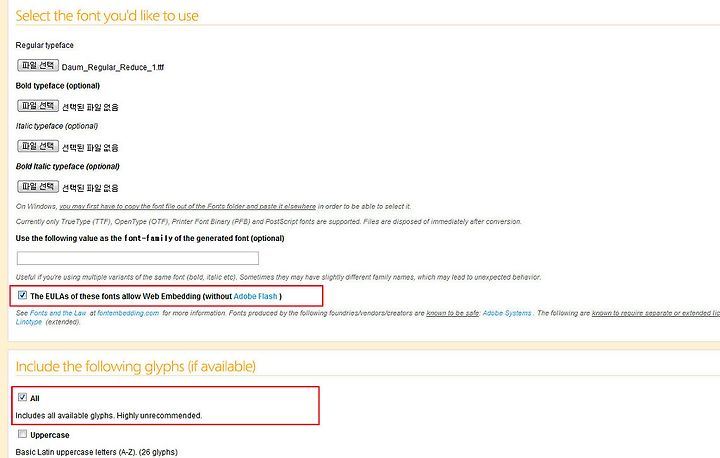Click 'Includes all available glyphs' description
720x458 pixels.
point(109,416)
